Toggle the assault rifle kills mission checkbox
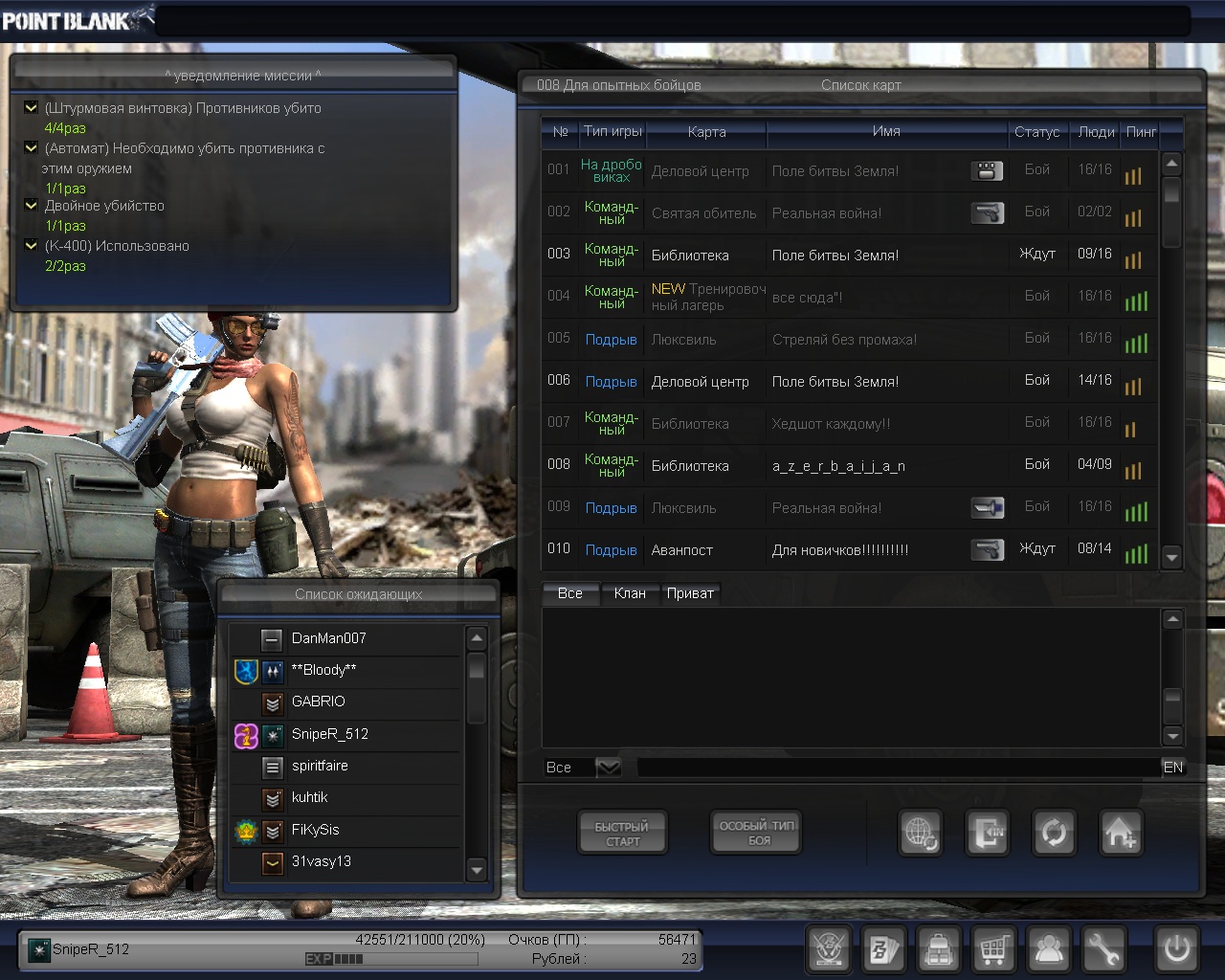This screenshot has width=1225, height=980. coord(32,107)
